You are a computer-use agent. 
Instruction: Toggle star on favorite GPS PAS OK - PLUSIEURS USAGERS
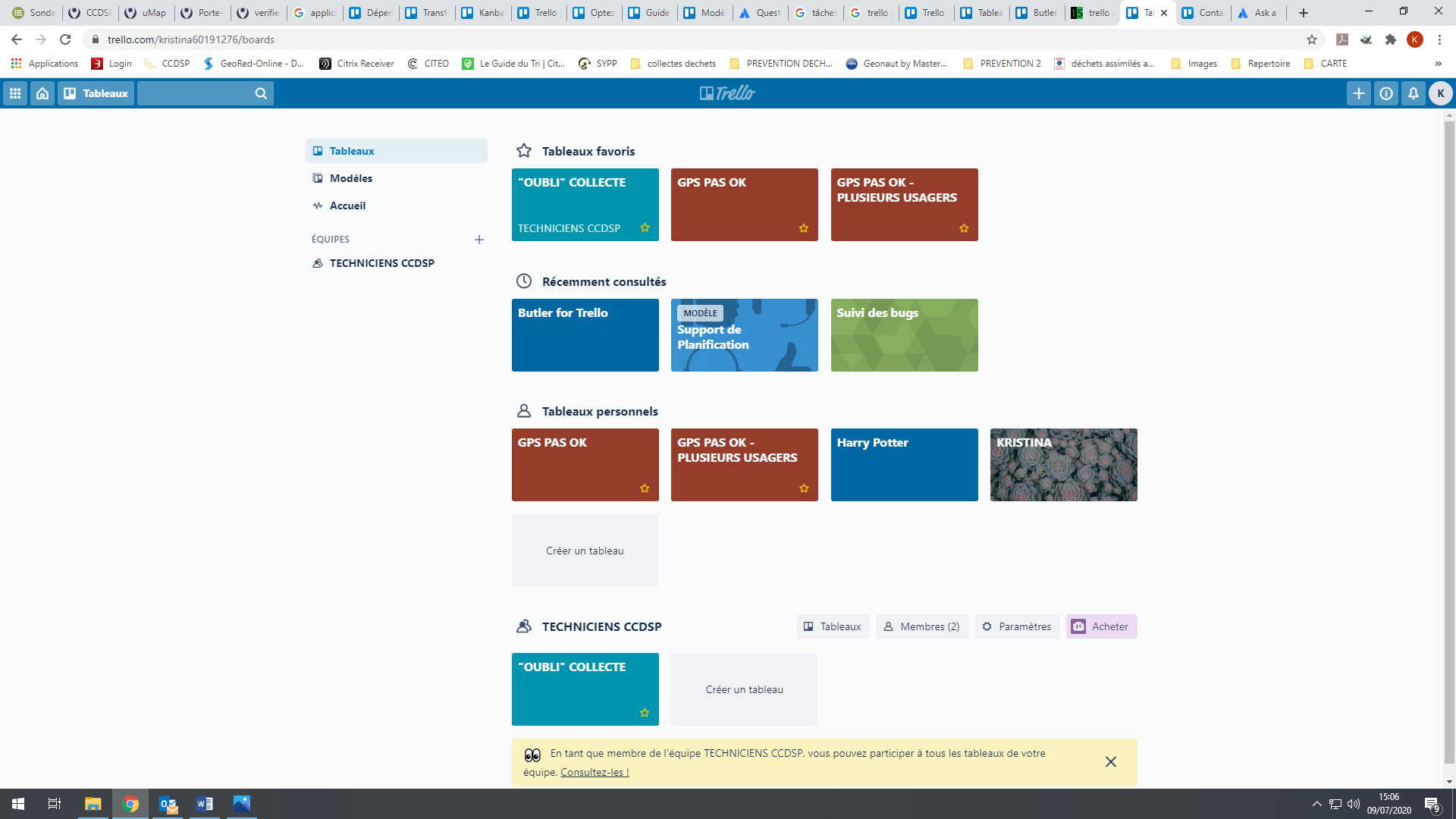click(x=964, y=228)
